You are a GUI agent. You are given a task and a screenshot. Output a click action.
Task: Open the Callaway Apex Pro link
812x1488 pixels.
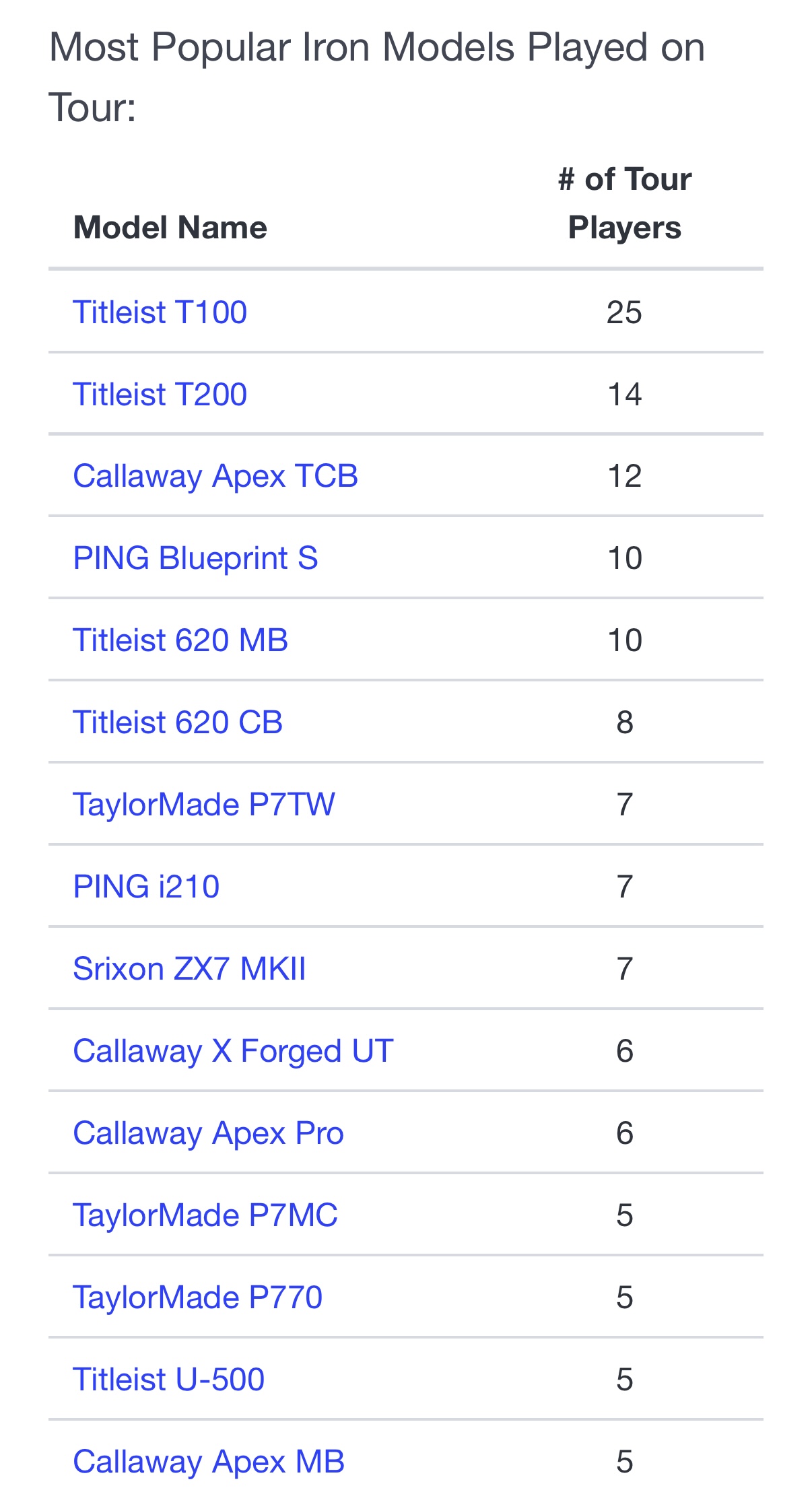click(x=208, y=1133)
